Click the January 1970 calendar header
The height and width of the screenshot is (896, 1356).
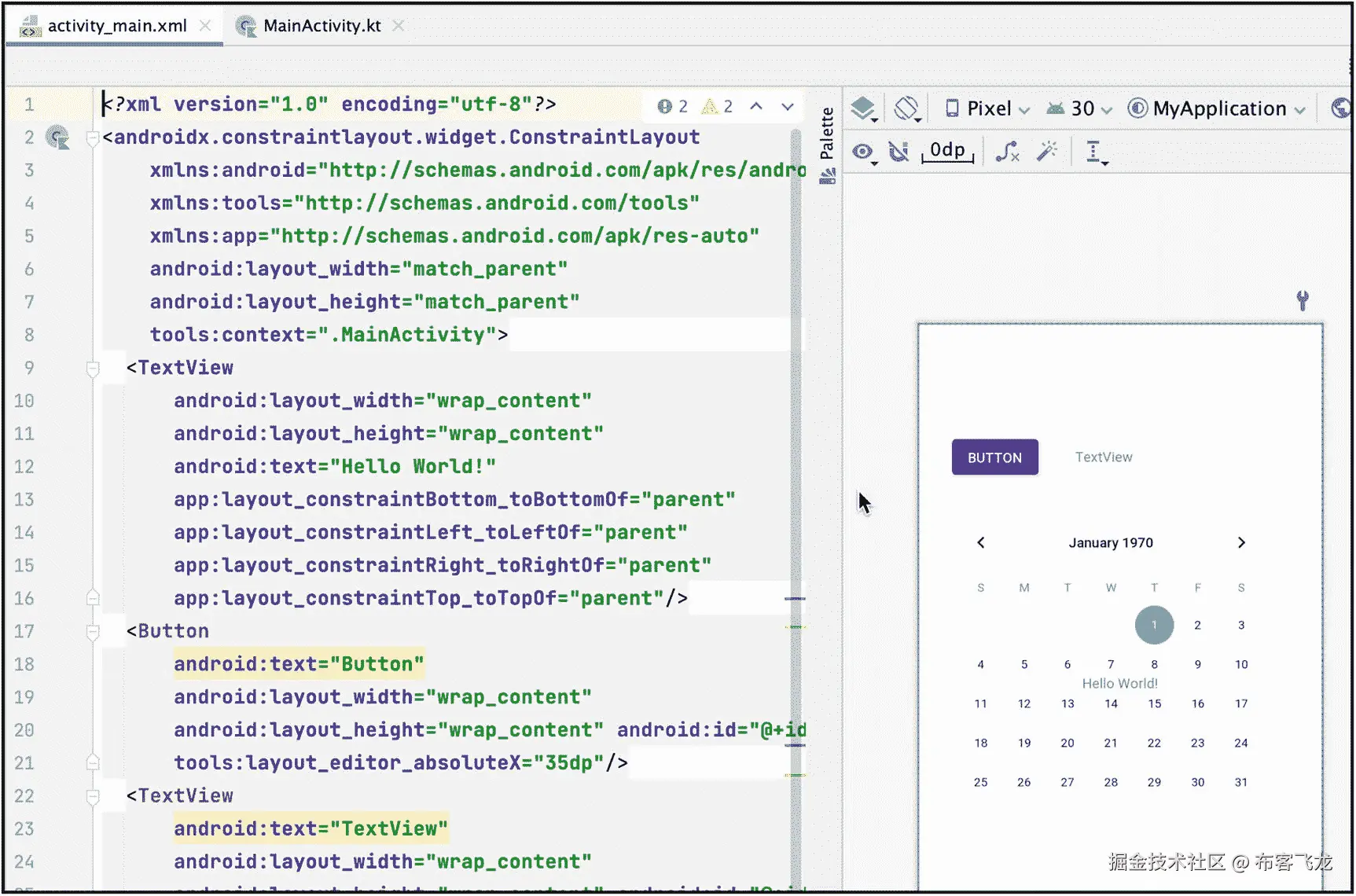pyautogui.click(x=1111, y=543)
